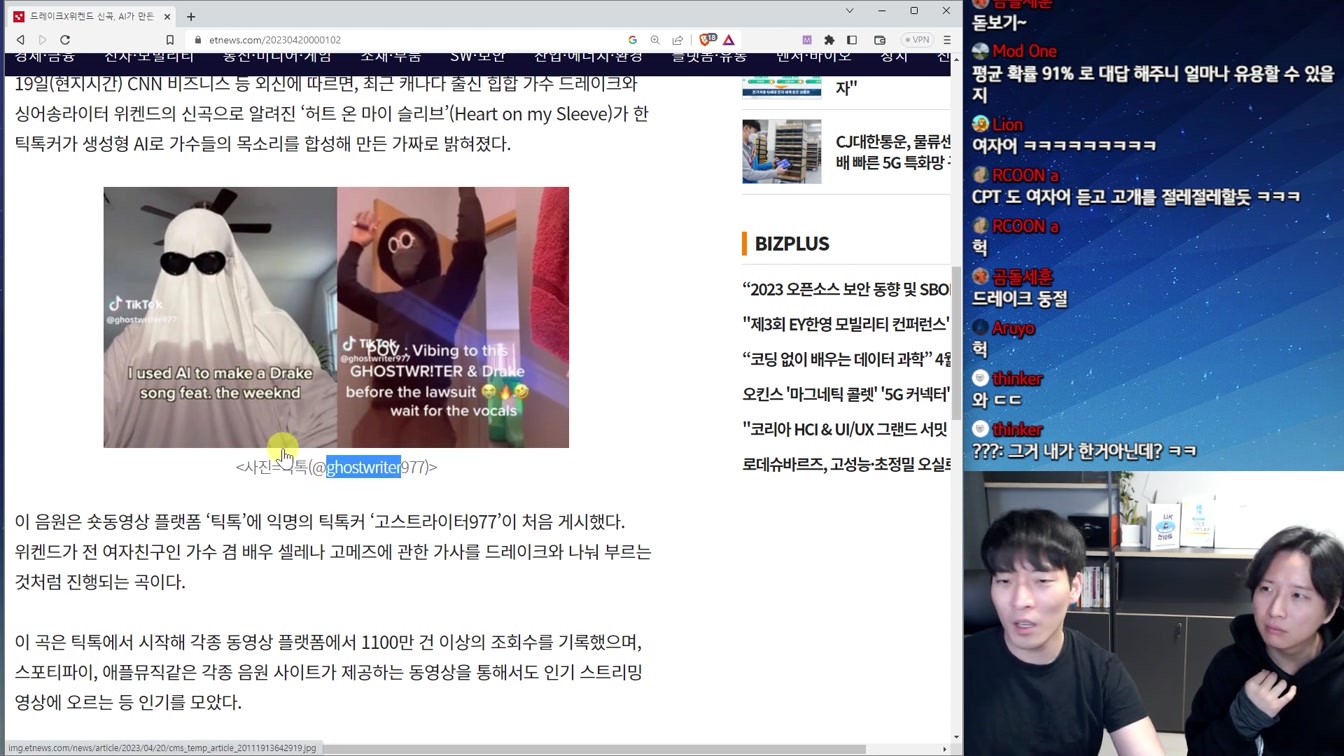
Task: Click the Mod One avatar icon in chat
Action: [x=980, y=51]
